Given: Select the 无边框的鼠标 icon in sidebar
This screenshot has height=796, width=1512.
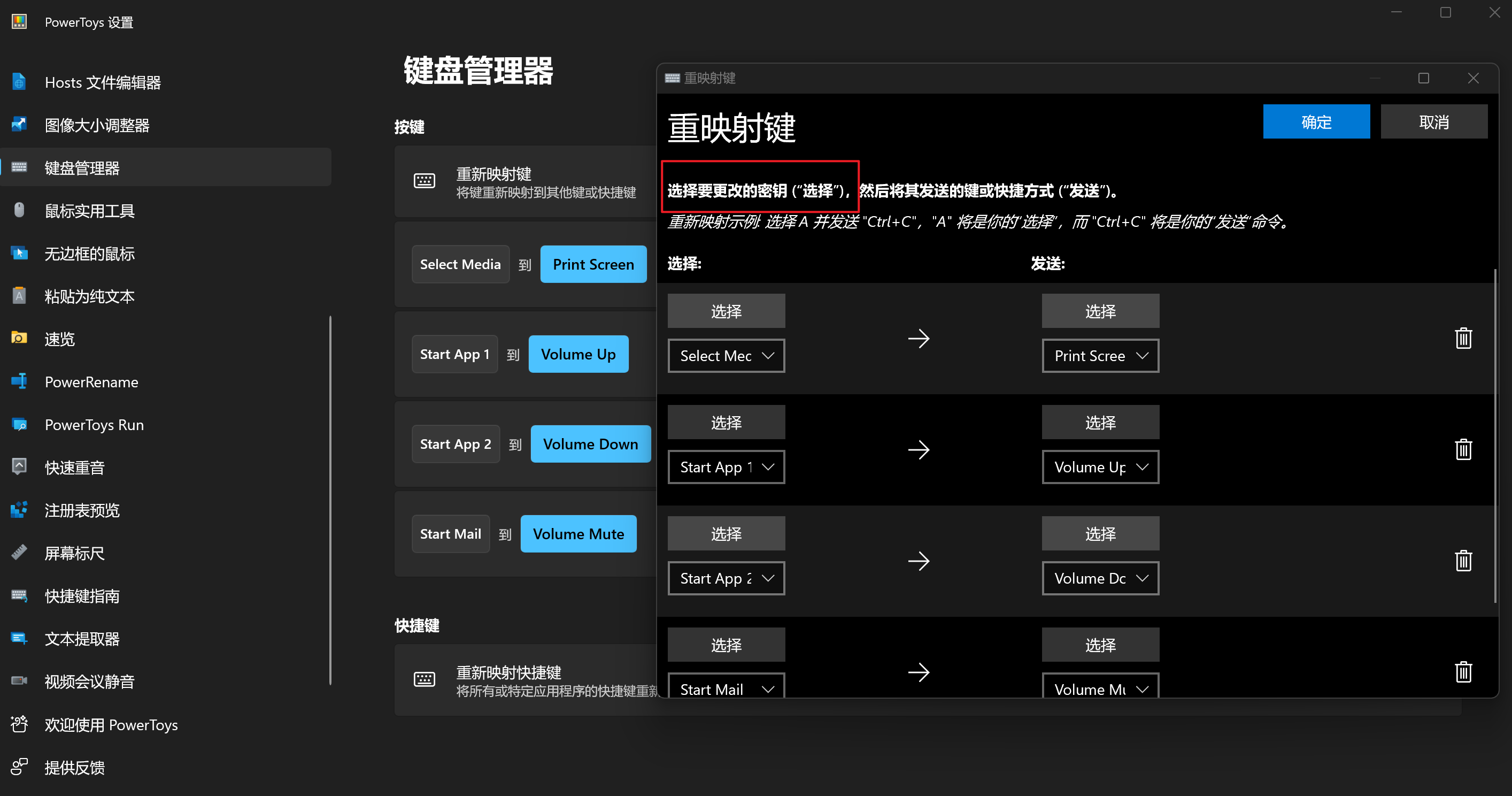Looking at the screenshot, I should point(19,253).
